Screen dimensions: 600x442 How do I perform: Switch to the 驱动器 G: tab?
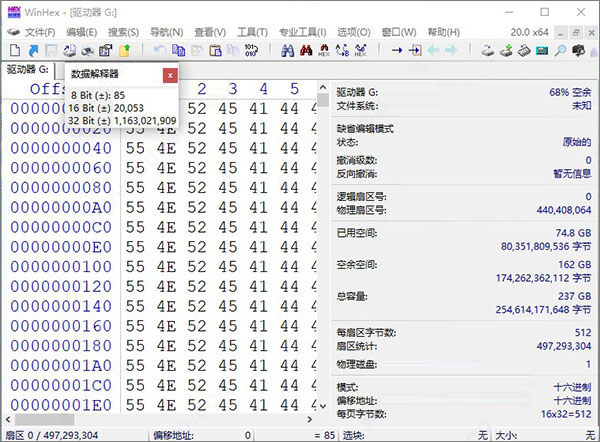(x=28, y=70)
